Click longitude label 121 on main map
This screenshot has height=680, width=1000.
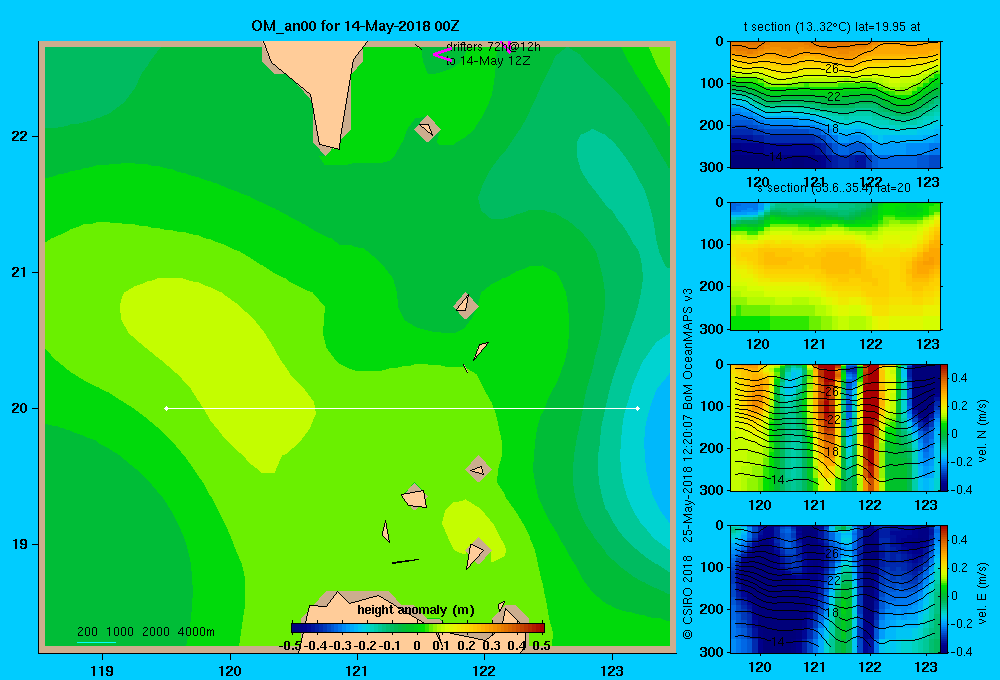[357, 671]
